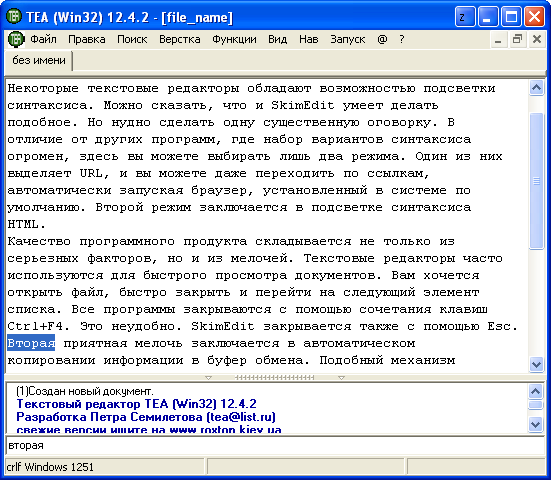Click the editor scrollbar down arrow

click(x=536, y=364)
